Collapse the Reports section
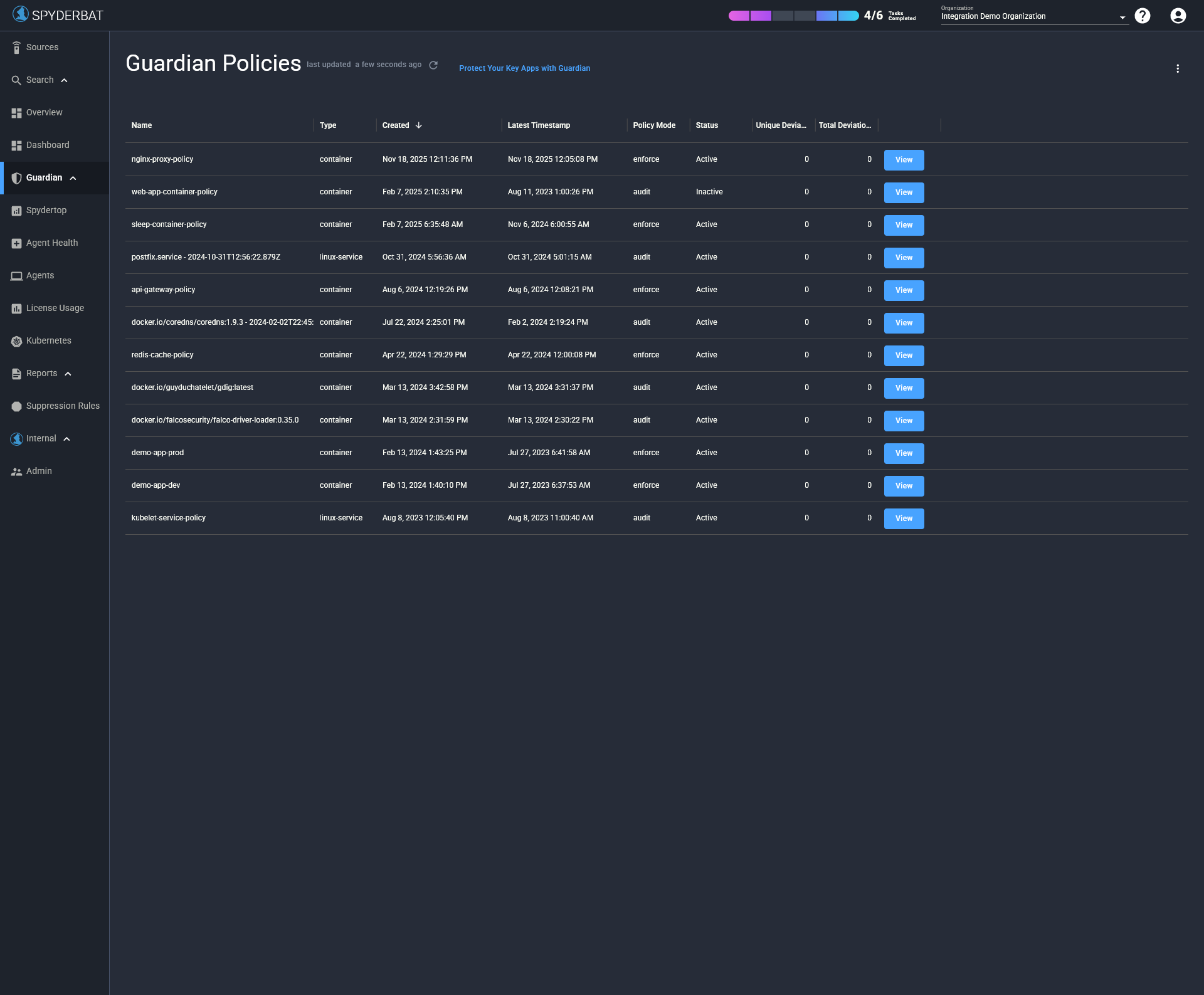This screenshot has width=1204, height=995. (68, 373)
